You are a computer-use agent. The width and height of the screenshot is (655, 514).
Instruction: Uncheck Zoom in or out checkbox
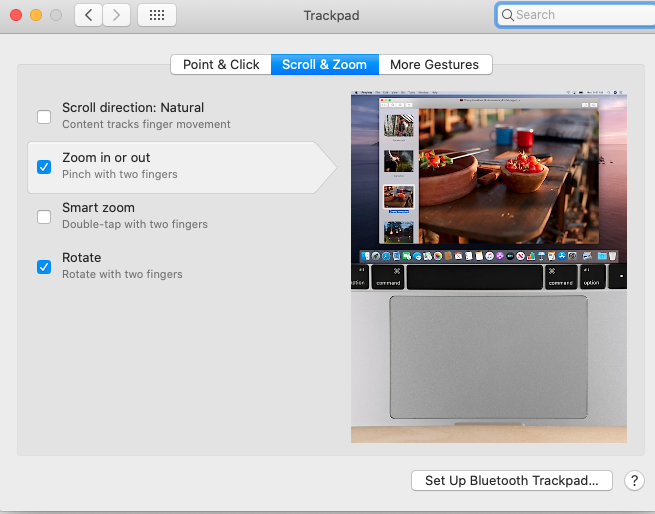click(44, 167)
